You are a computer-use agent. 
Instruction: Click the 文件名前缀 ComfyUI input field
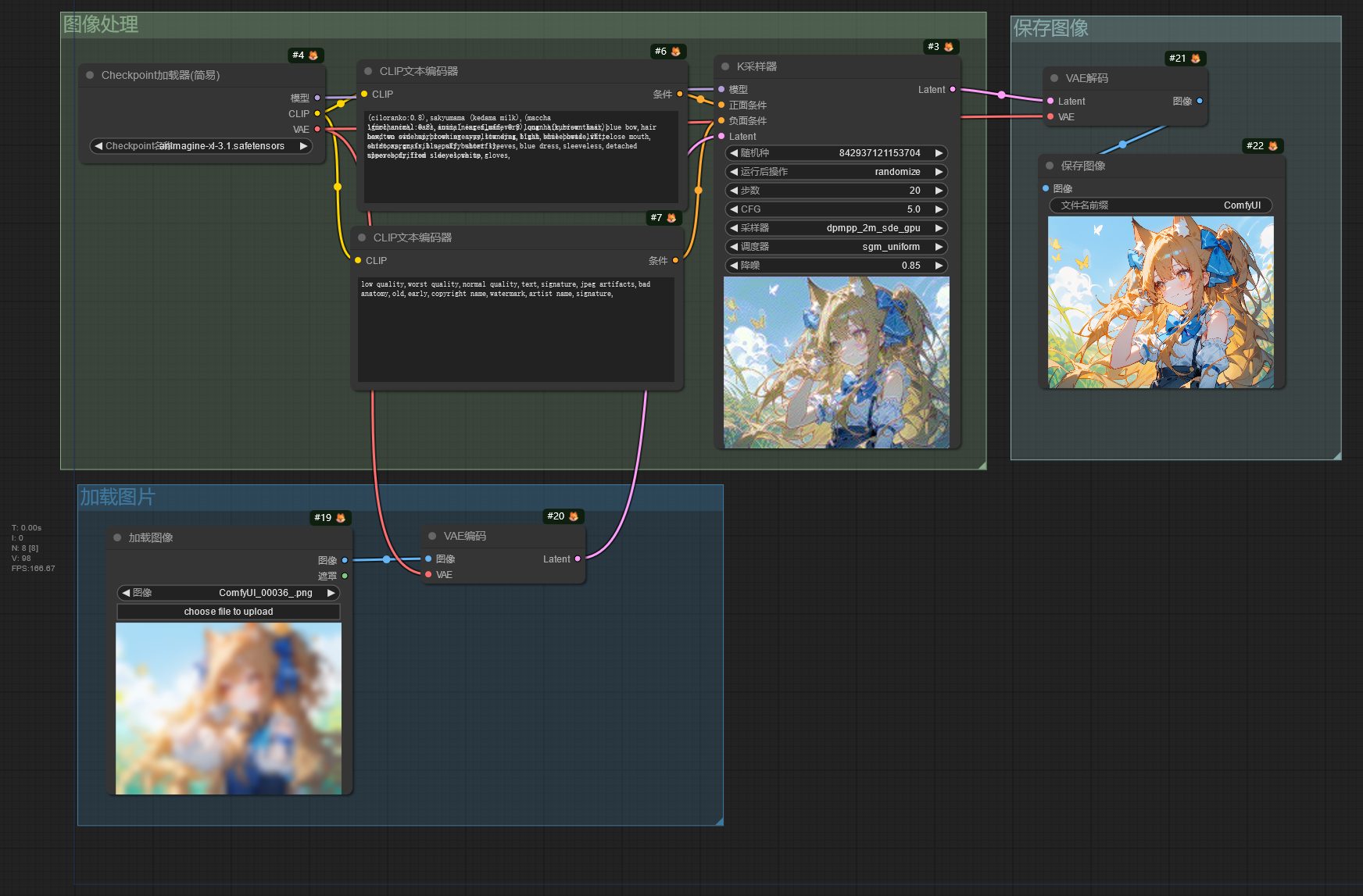click(x=1161, y=205)
